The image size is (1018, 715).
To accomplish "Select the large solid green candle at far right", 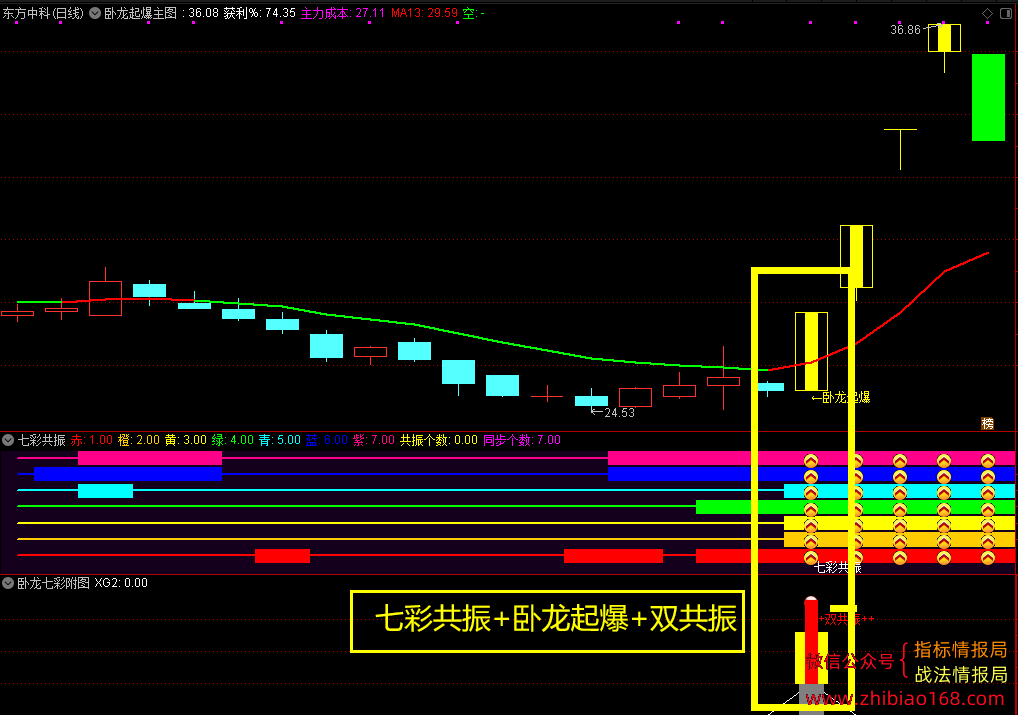I will (x=988, y=97).
